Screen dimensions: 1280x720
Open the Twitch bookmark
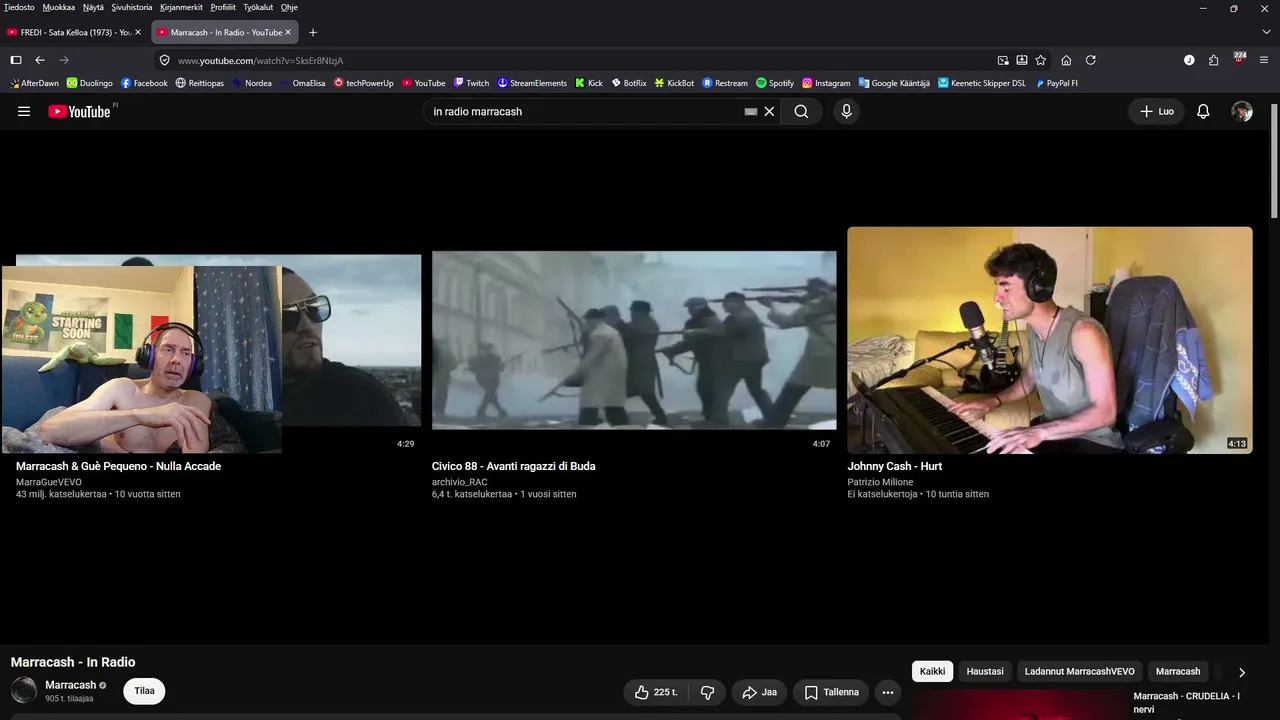pos(471,83)
